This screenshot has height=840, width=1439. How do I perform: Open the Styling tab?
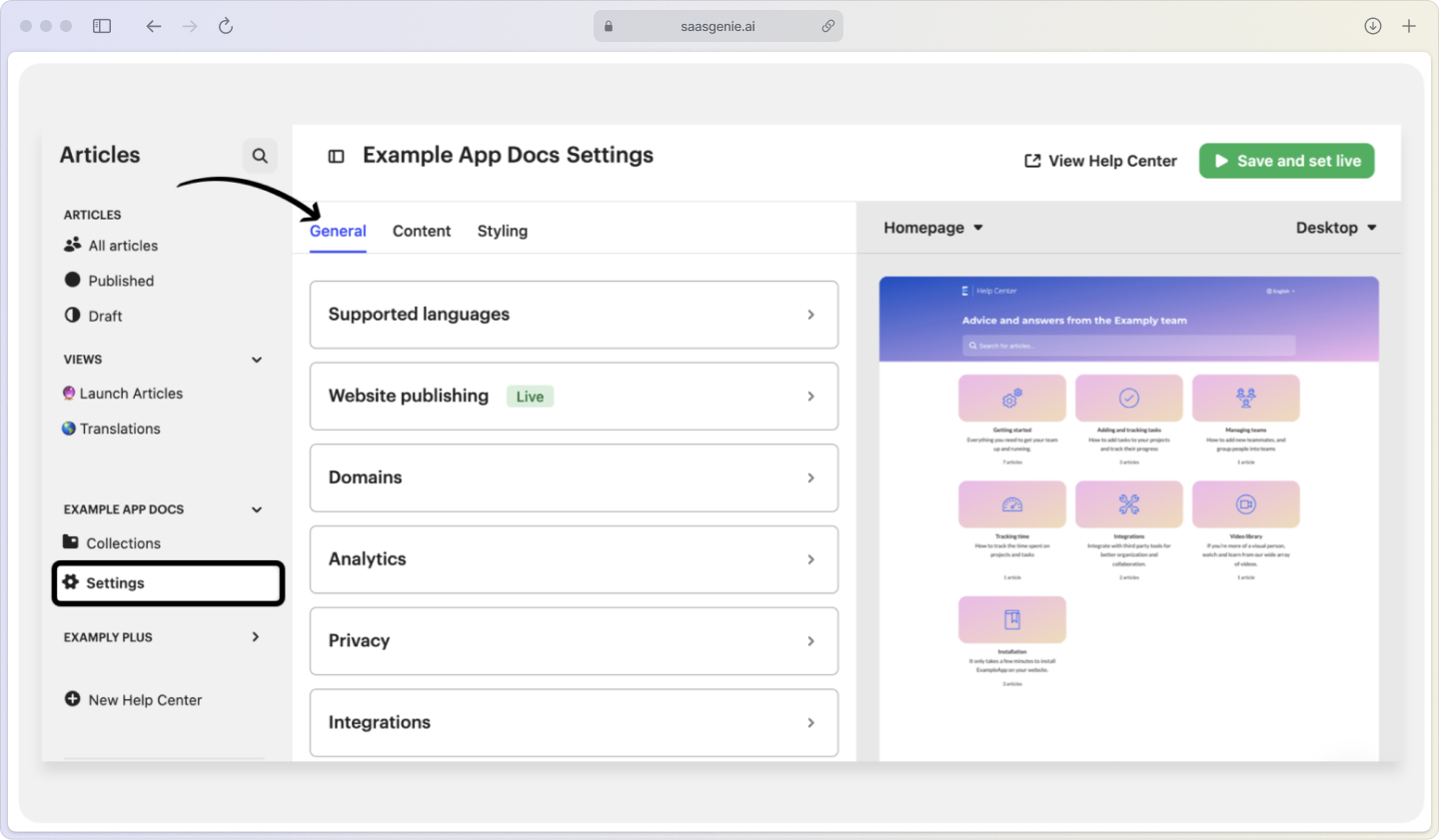tap(503, 231)
